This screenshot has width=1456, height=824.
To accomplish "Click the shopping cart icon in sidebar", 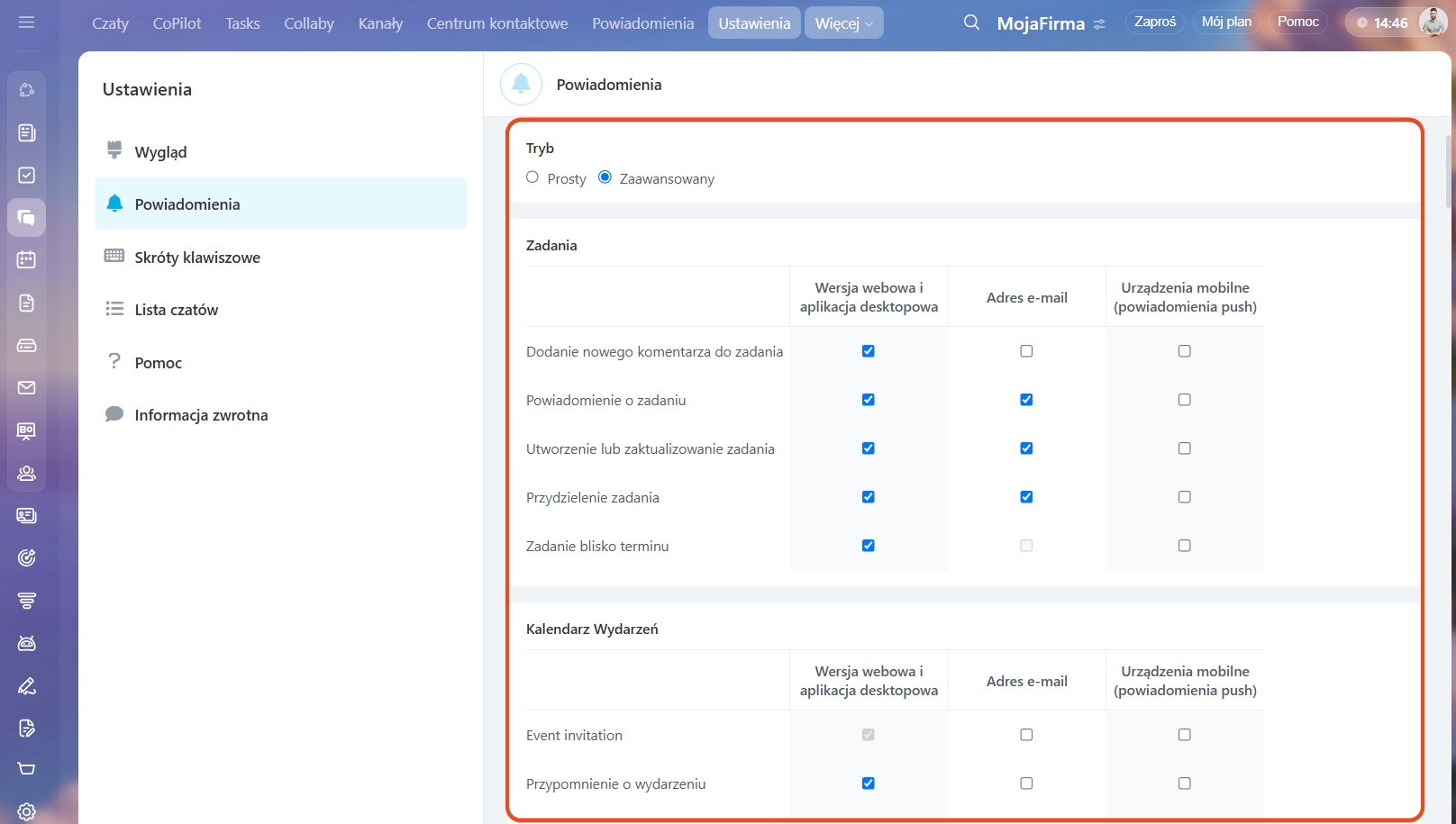I will pyautogui.click(x=27, y=769).
